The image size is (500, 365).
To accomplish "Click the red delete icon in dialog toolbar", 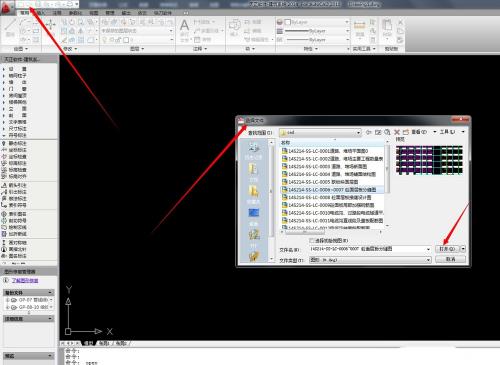I will (397, 132).
